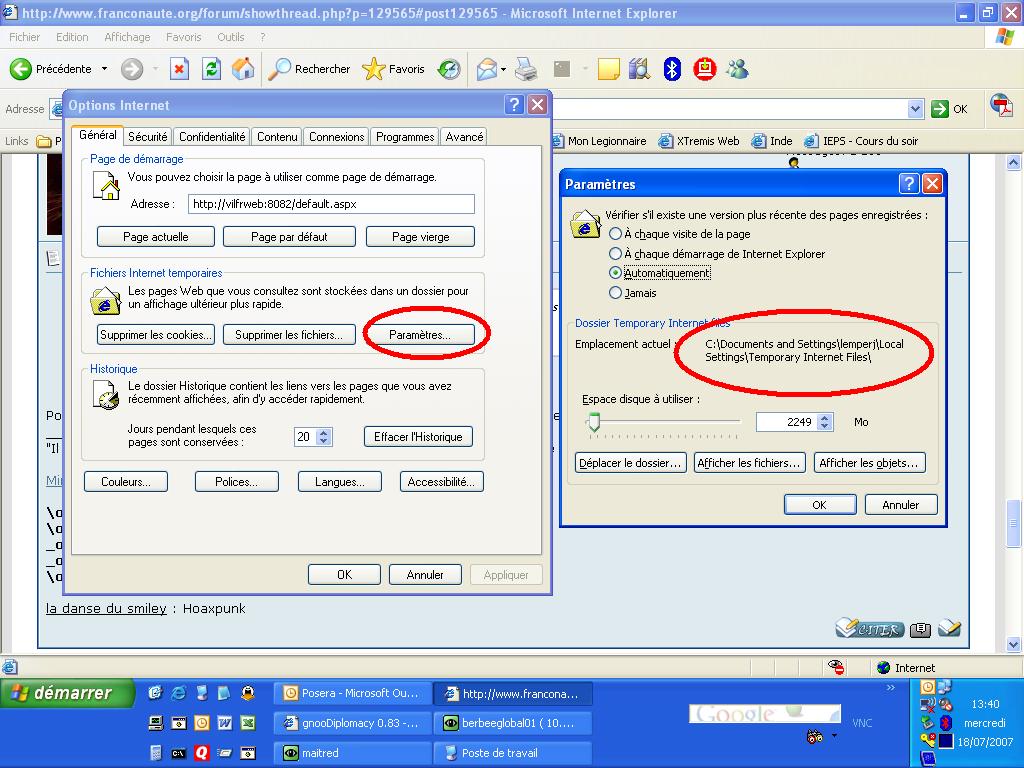Open Edition menu
Screen dimensions: 1024x768
click(x=72, y=37)
